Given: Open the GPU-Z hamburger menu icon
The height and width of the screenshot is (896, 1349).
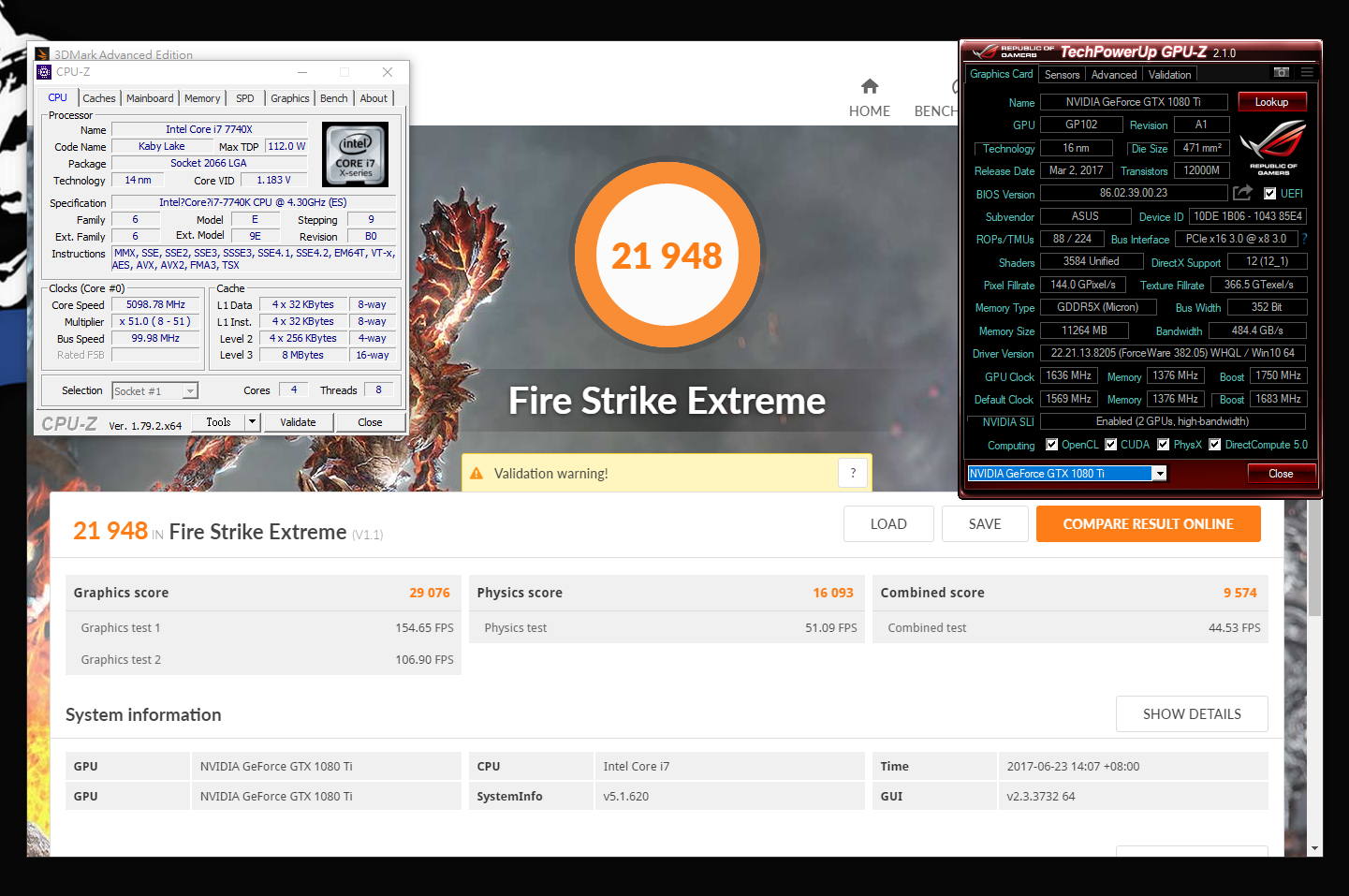Looking at the screenshot, I should 1307,72.
